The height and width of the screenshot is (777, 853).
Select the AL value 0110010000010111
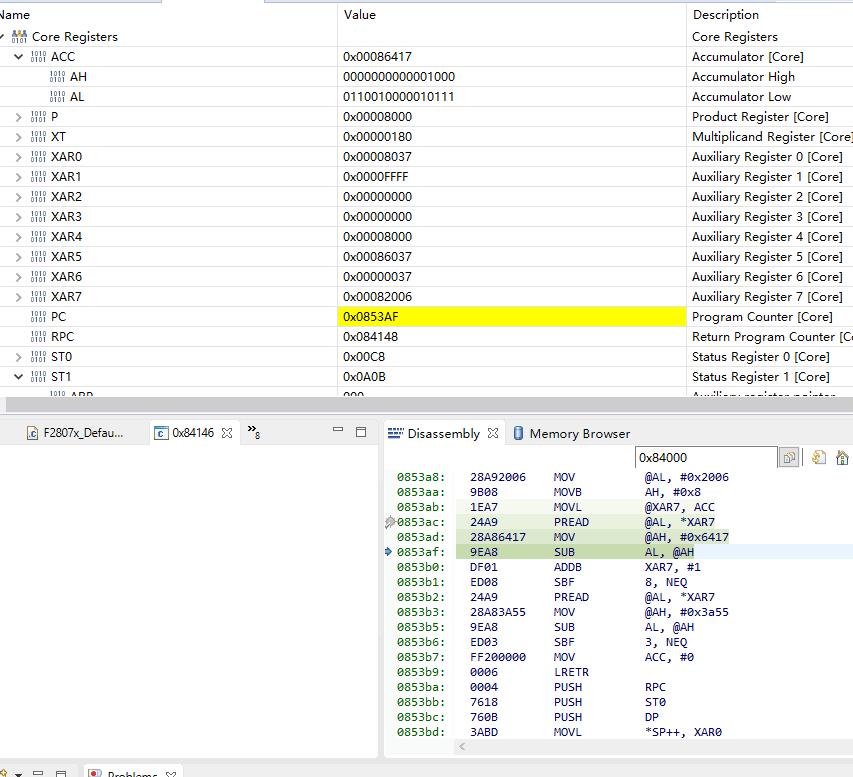point(398,97)
